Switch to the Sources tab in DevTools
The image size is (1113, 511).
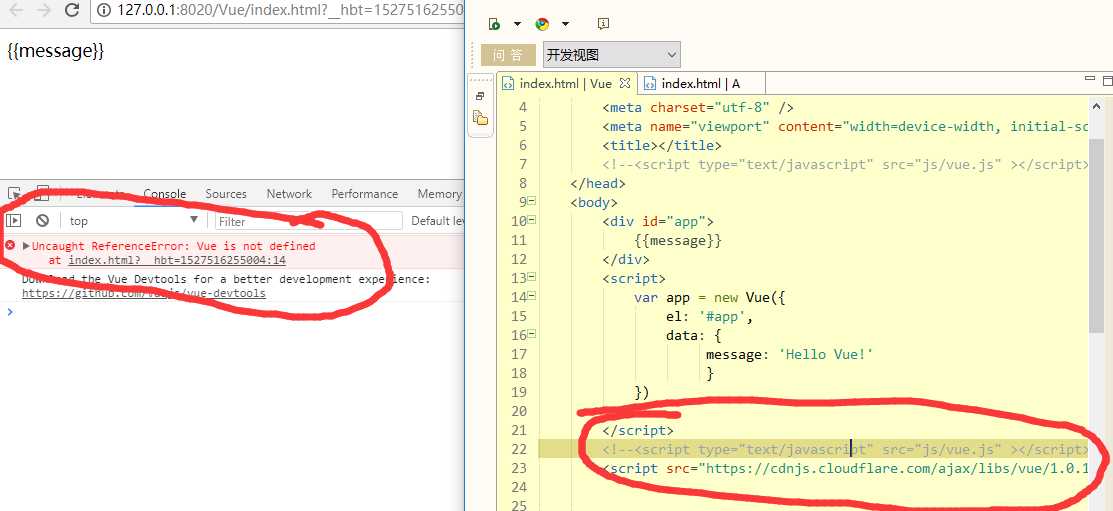click(226, 194)
